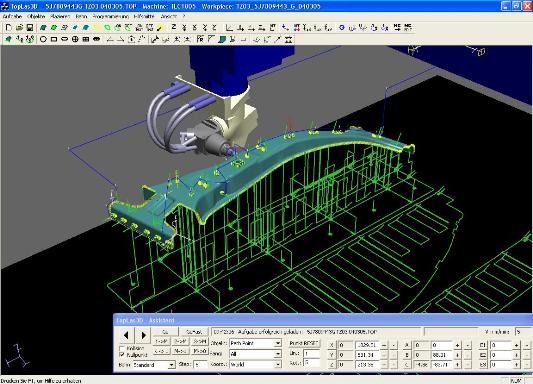The image size is (533, 384).
Task: Select the crosshair circle tool
Action: (x=75, y=39)
